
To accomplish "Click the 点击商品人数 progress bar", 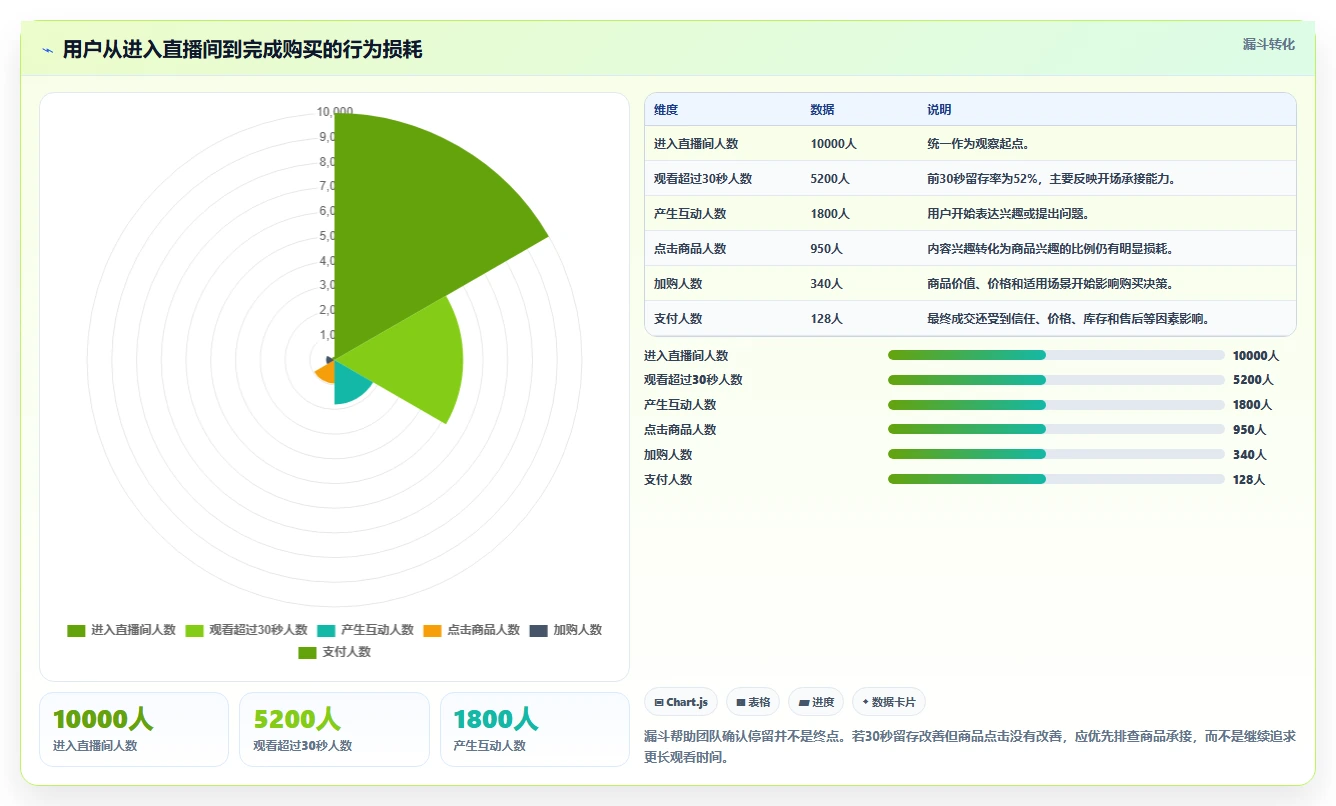I will pyautogui.click(x=1056, y=429).
